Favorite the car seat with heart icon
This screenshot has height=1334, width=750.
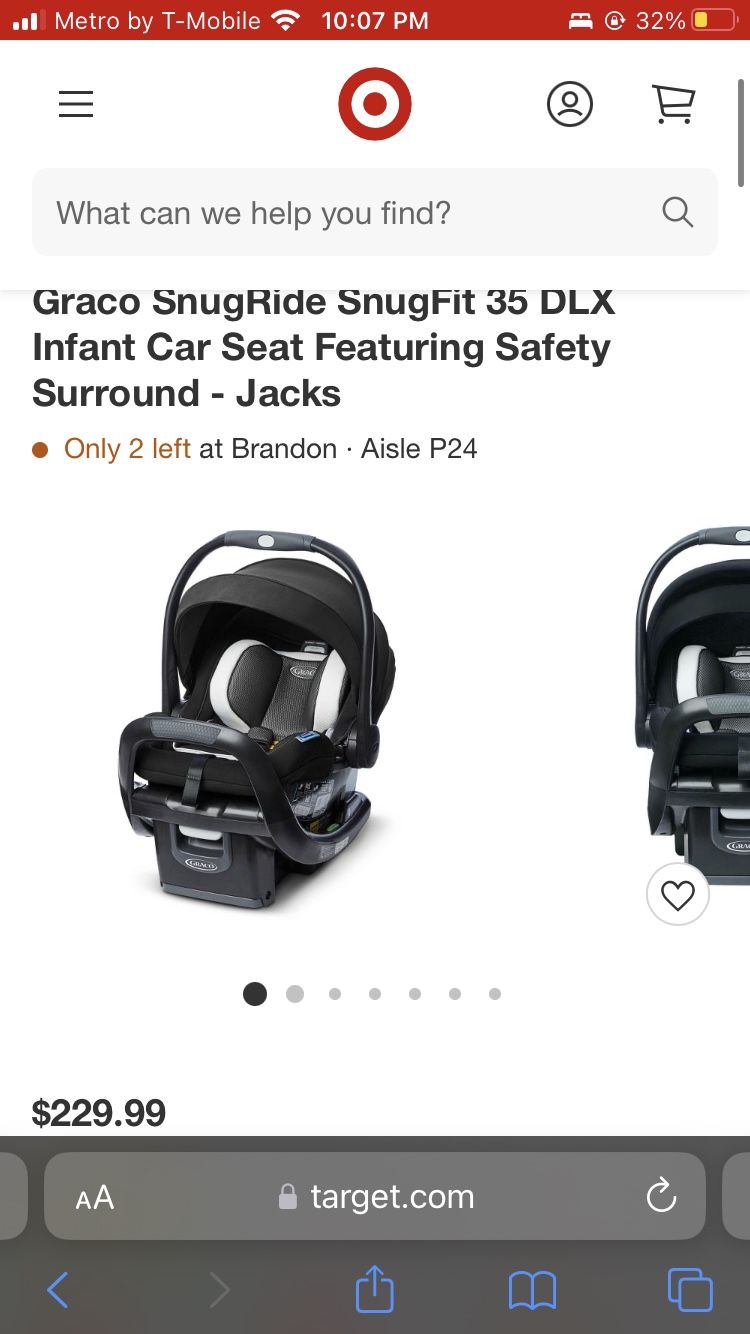tap(678, 895)
